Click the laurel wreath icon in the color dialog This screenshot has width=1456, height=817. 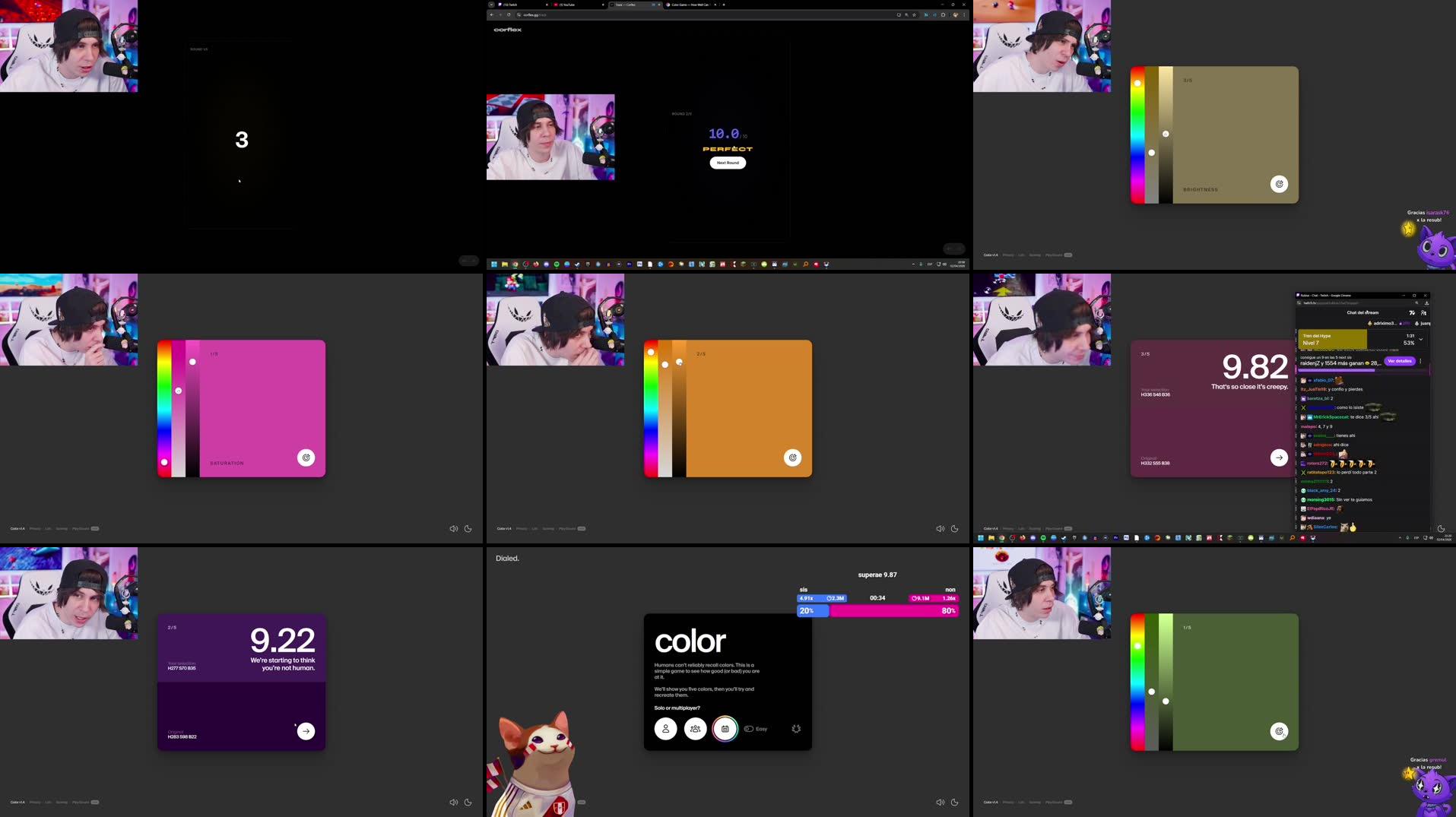click(x=796, y=728)
